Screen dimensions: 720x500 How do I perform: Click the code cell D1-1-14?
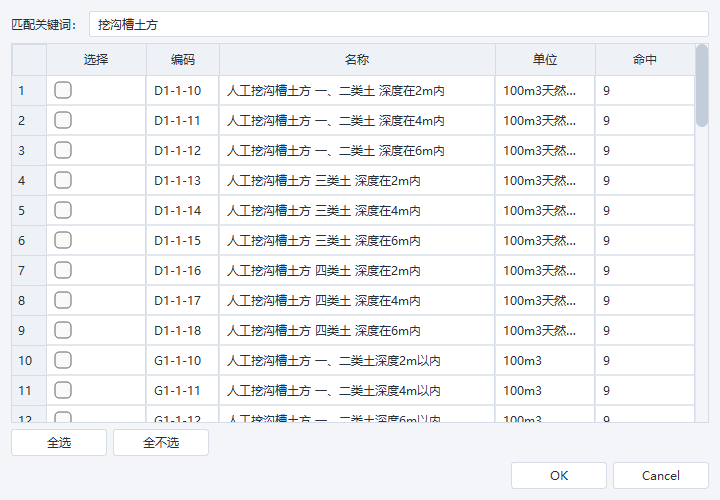[183, 210]
